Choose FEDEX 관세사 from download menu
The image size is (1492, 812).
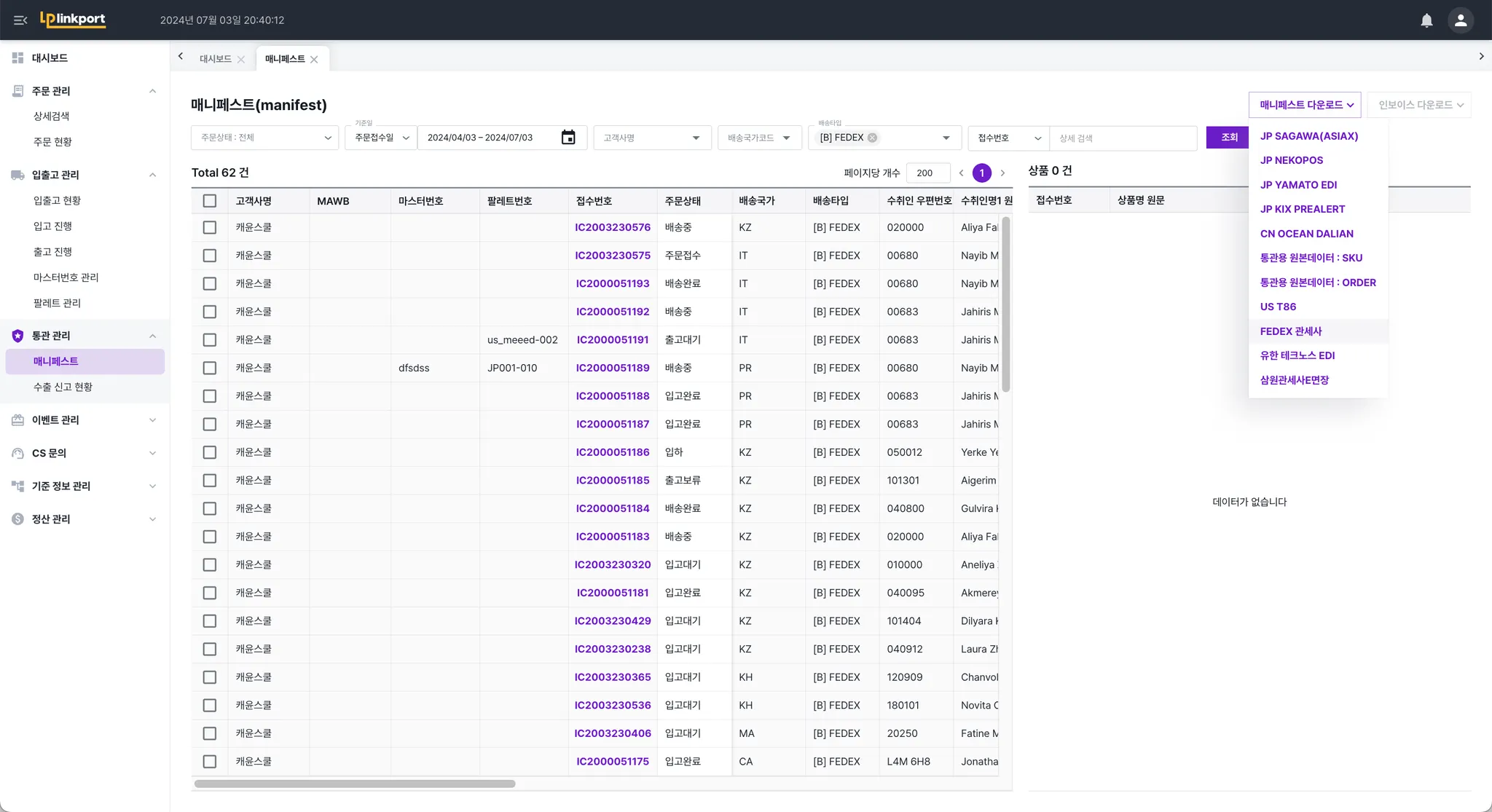coord(1291,331)
